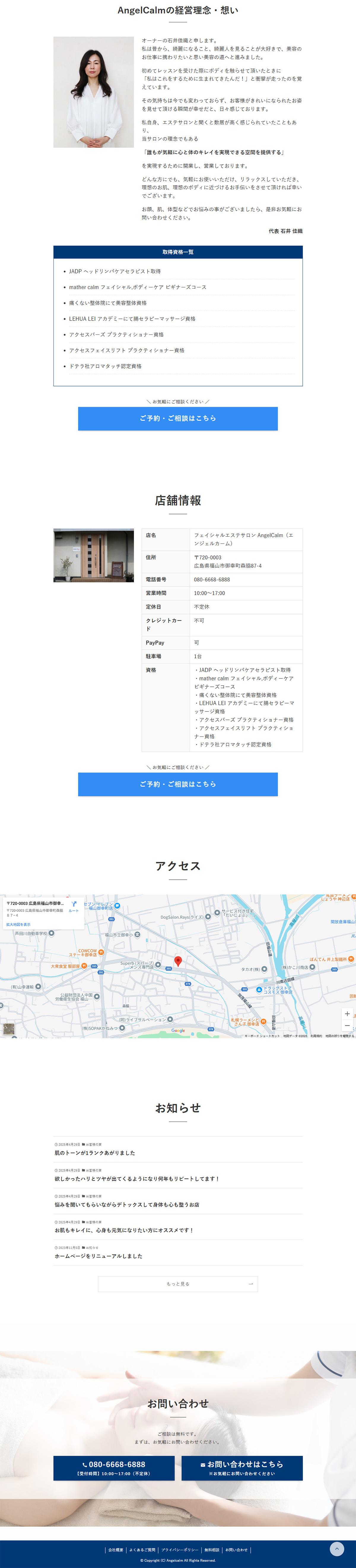Click the (株)かこ川商店 map marker
The height and width of the screenshot is (1568, 356).
pos(312,967)
